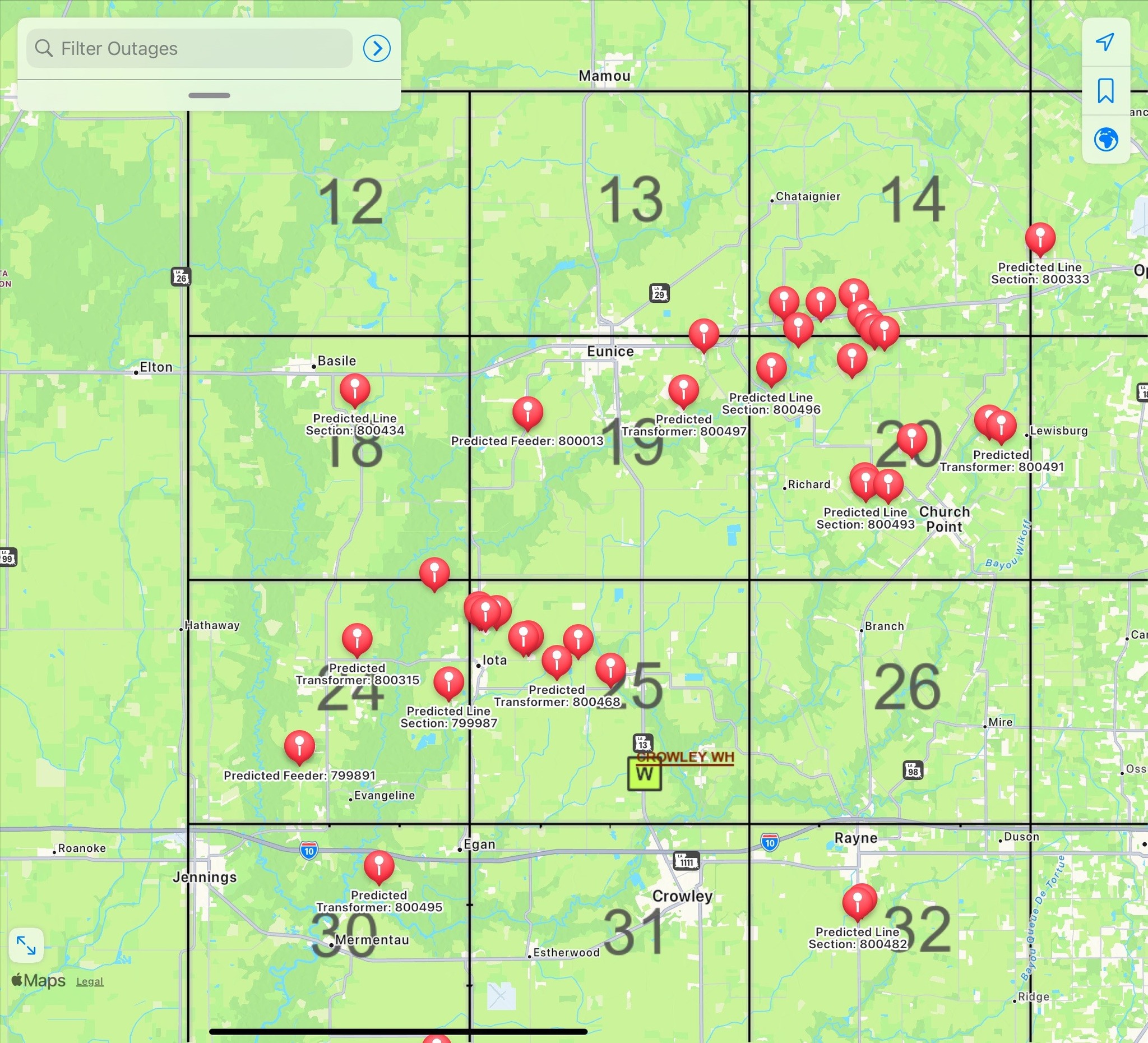Toggle fullscreen with the expand arrows icon
The width and height of the screenshot is (1148, 1043).
point(26,945)
